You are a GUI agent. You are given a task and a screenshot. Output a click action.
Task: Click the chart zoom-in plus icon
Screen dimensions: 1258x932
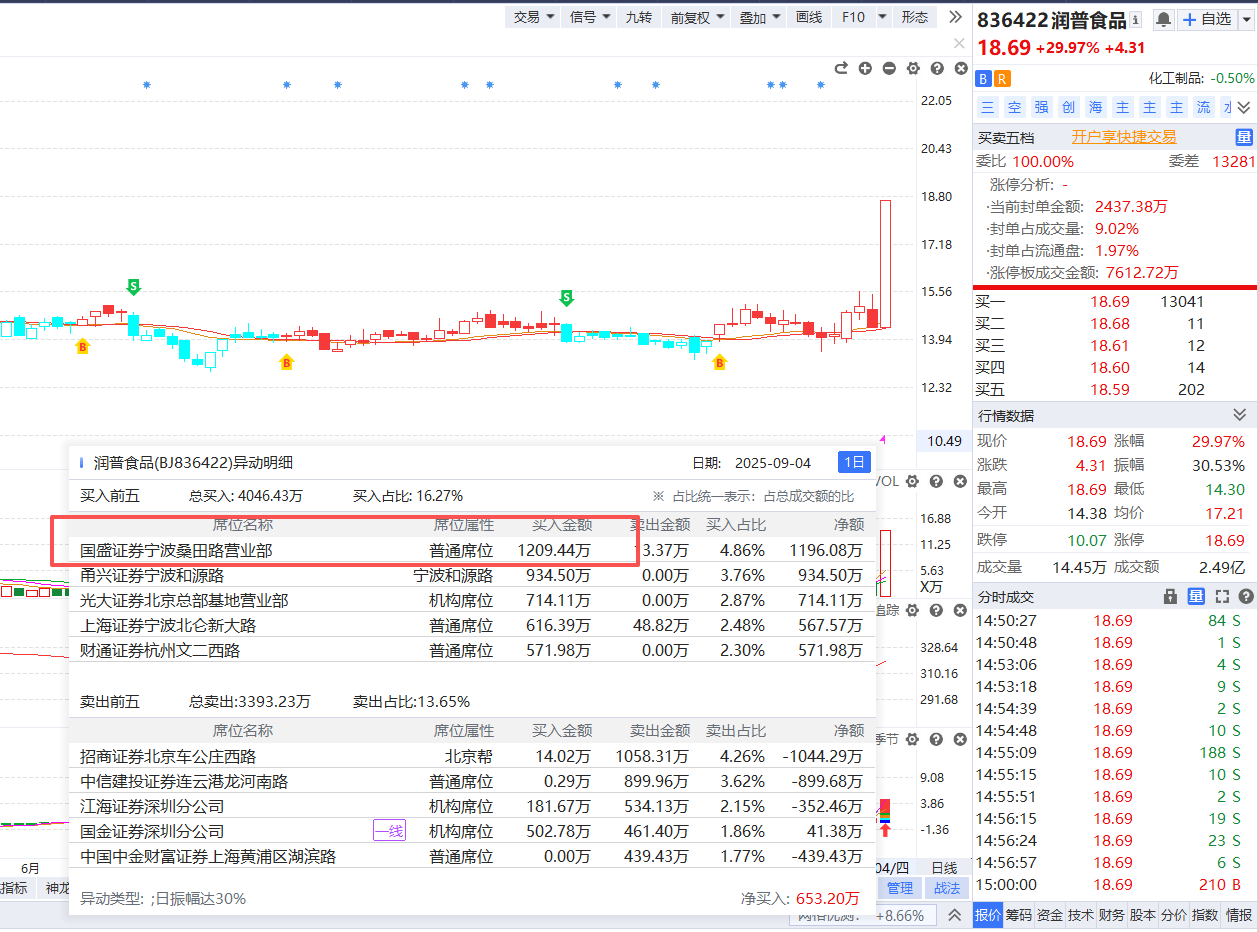click(865, 68)
